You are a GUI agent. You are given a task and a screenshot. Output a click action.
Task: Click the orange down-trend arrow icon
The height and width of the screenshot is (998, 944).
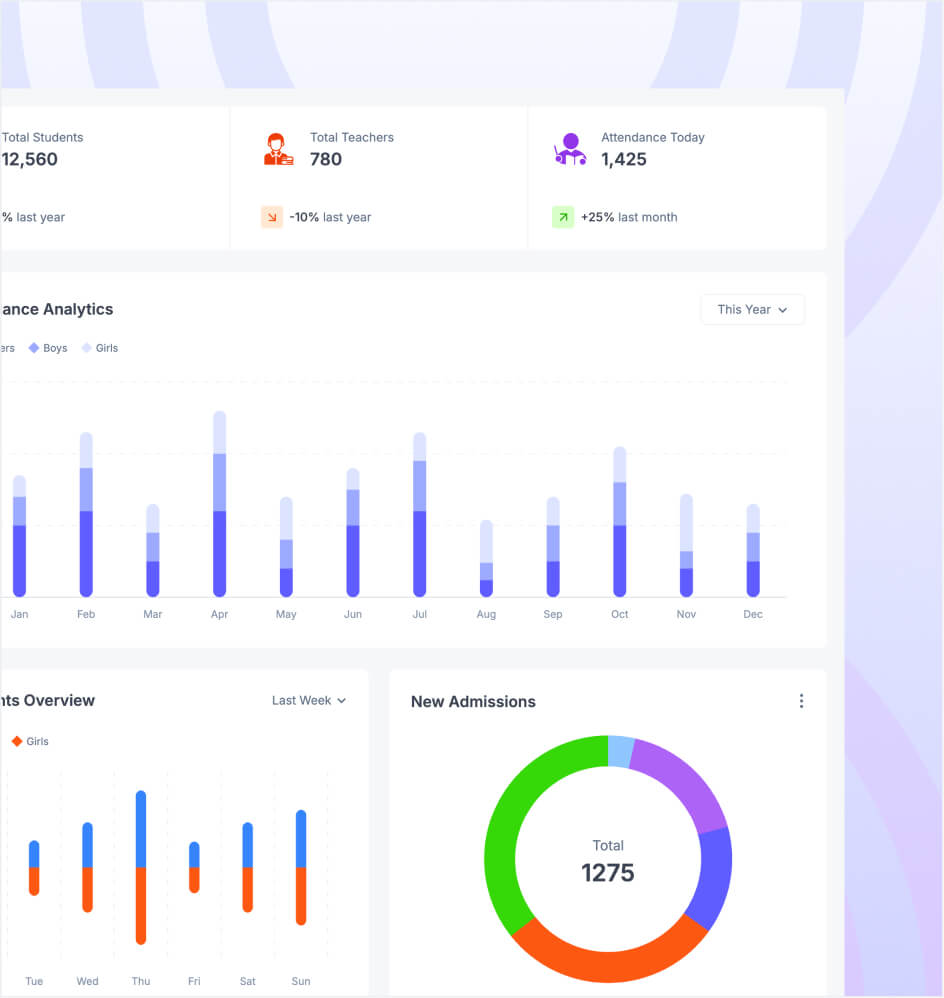[272, 217]
